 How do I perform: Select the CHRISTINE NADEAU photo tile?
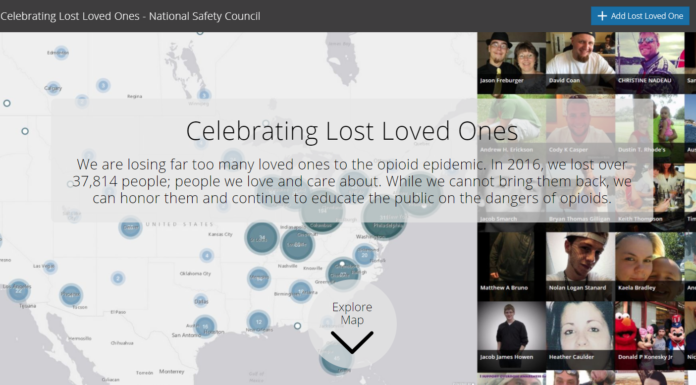point(649,62)
